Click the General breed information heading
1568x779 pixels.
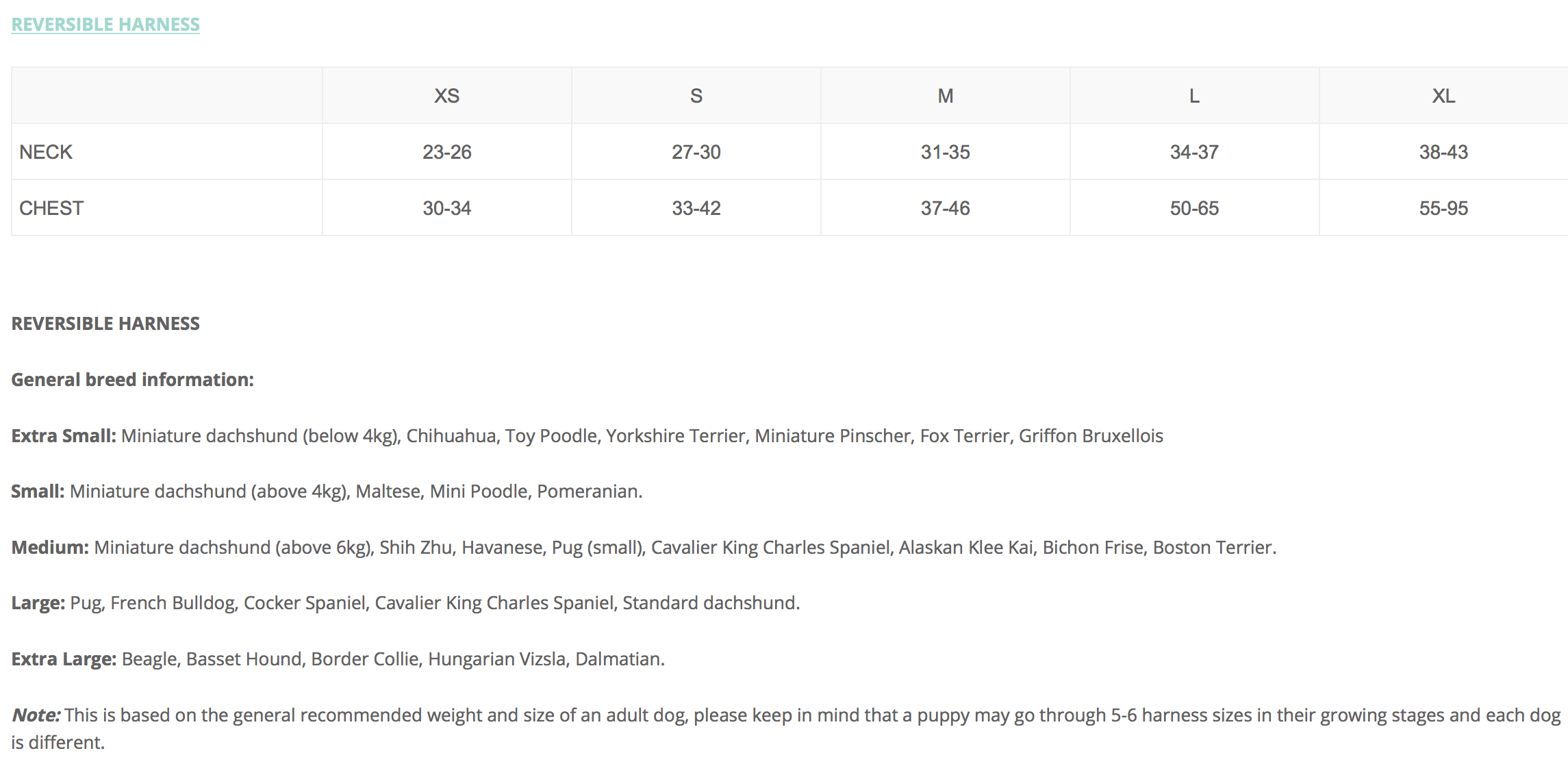pyautogui.click(x=132, y=380)
